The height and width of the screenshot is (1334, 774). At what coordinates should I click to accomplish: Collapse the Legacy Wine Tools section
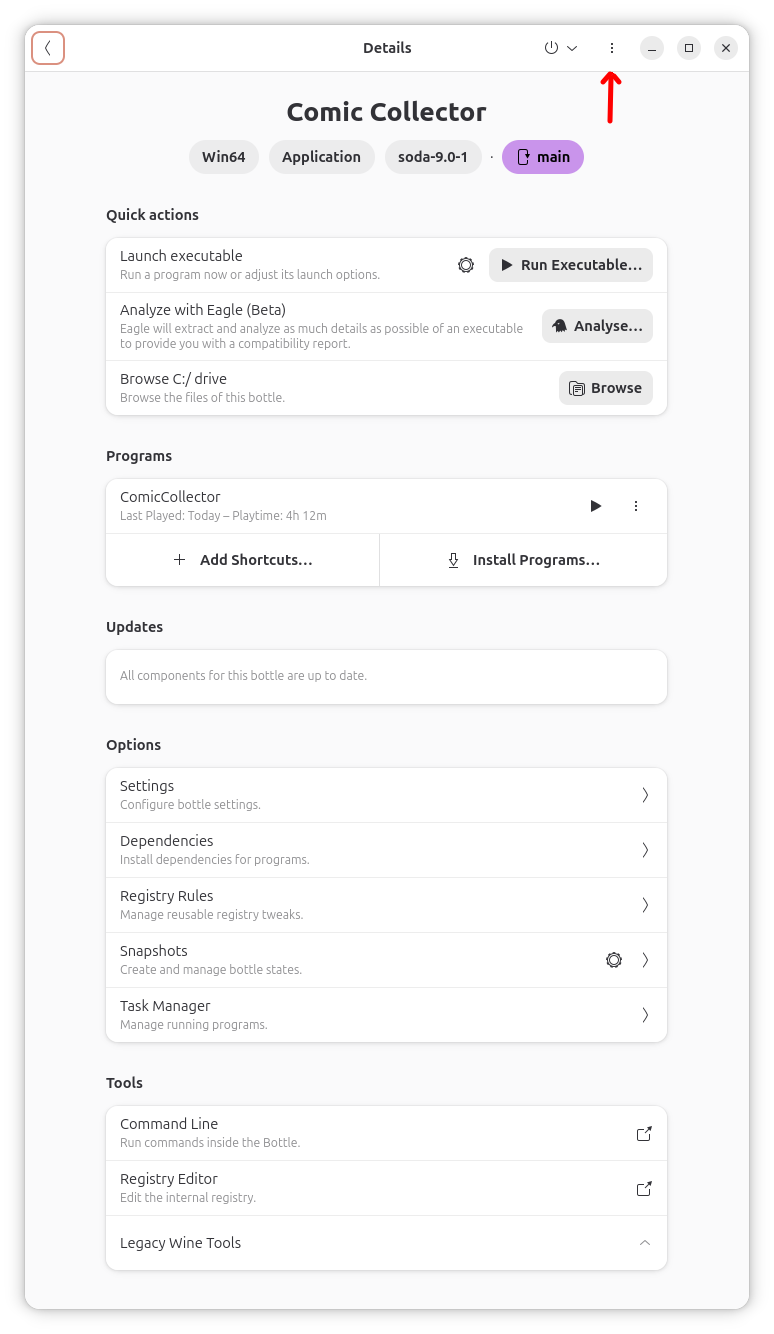(x=386, y=1243)
